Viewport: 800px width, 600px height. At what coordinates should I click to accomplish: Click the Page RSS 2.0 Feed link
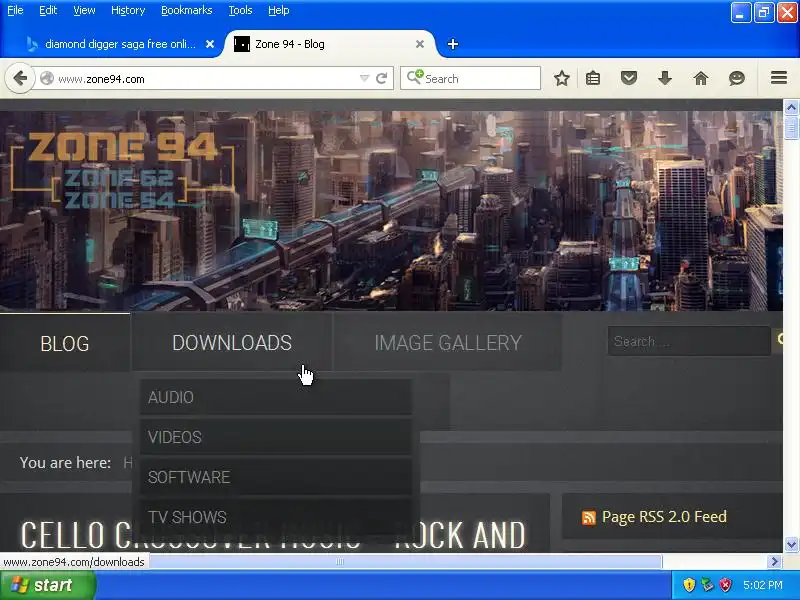click(x=664, y=517)
